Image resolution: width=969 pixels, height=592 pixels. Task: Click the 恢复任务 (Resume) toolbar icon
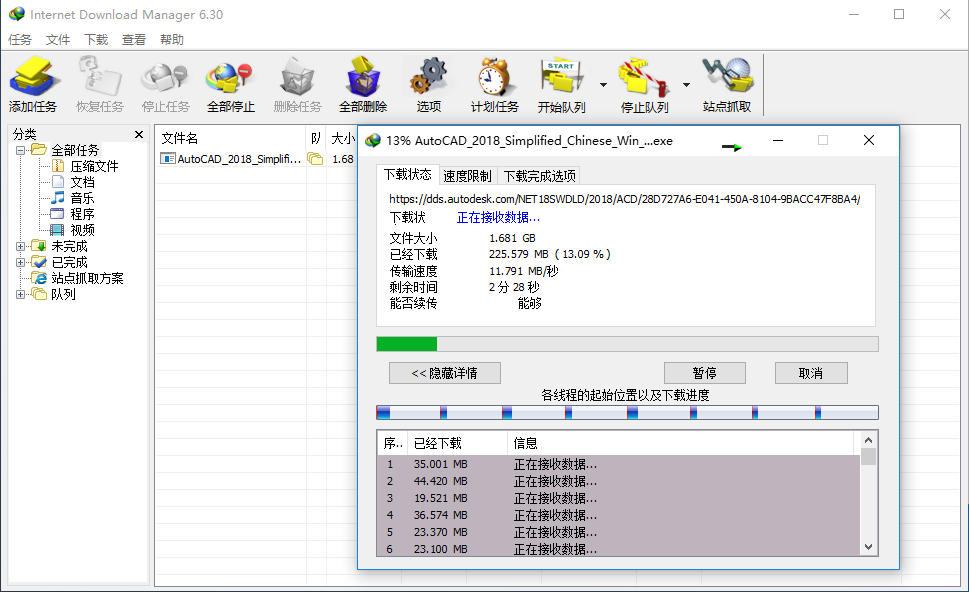click(x=99, y=85)
